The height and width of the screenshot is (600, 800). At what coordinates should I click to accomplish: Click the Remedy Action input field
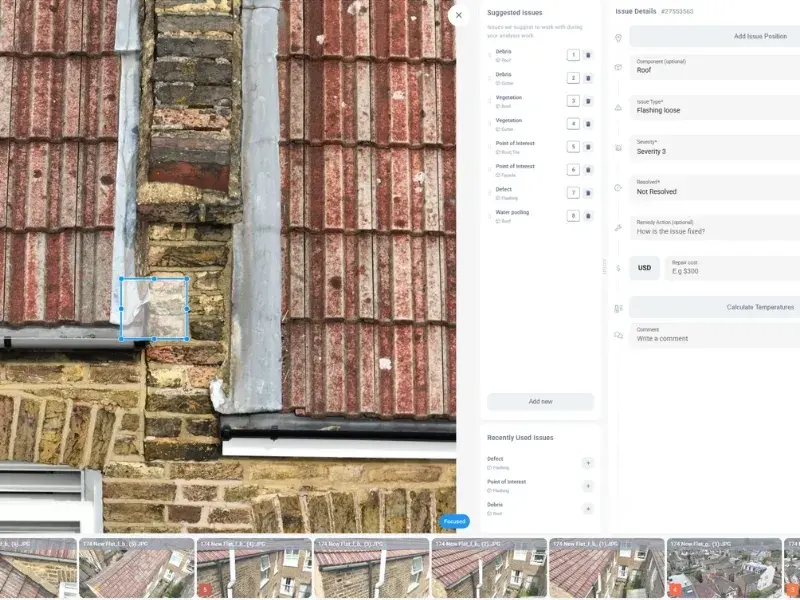coord(714,228)
